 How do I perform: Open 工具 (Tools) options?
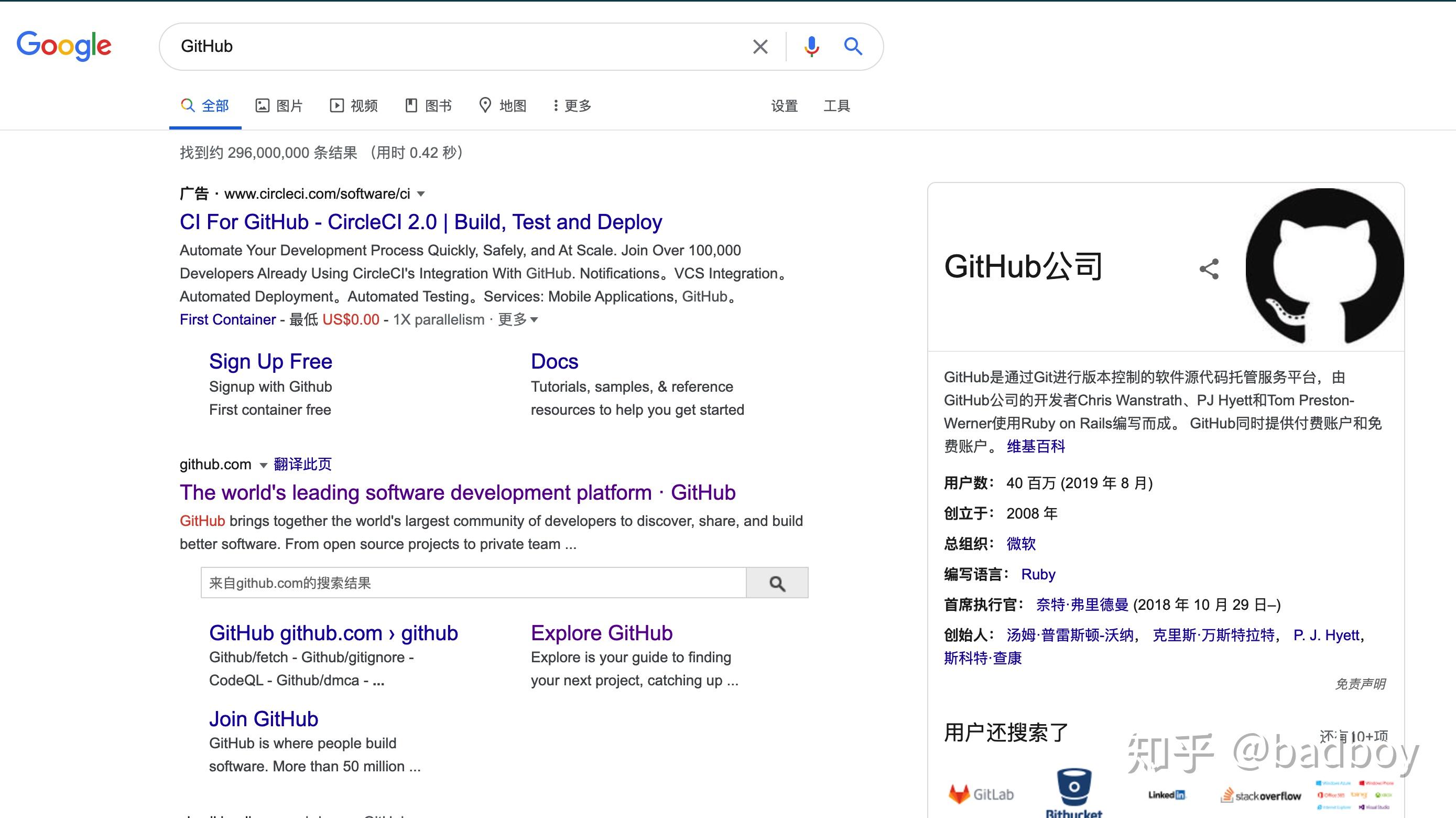[836, 106]
